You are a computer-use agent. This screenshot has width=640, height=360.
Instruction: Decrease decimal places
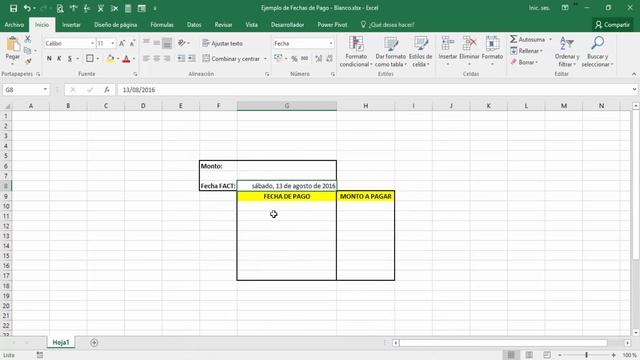point(329,59)
